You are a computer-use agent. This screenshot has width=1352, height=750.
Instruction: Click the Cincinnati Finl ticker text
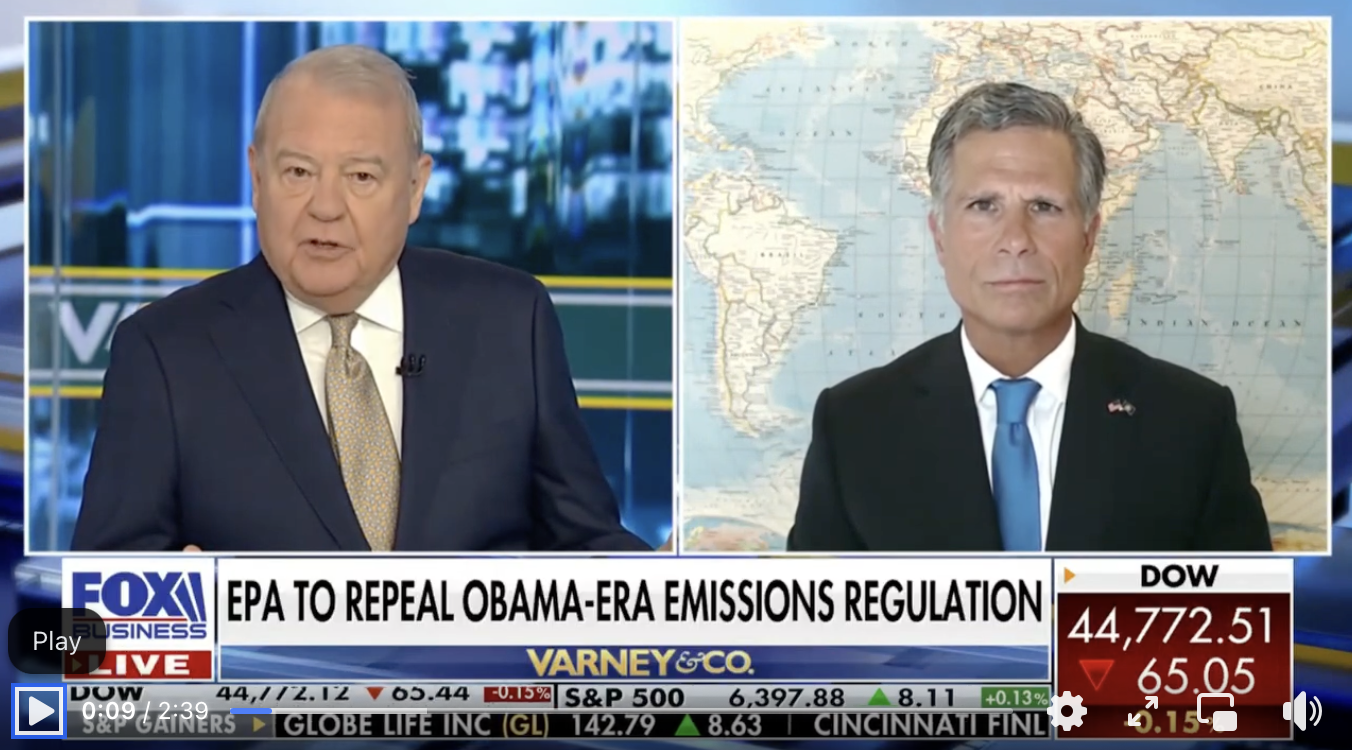(931, 723)
